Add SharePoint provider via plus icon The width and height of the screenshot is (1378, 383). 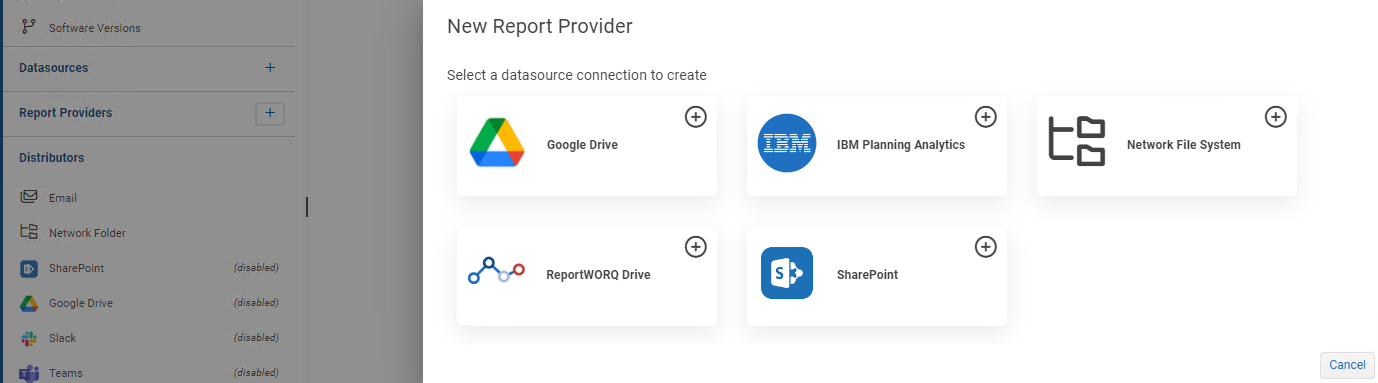click(985, 247)
